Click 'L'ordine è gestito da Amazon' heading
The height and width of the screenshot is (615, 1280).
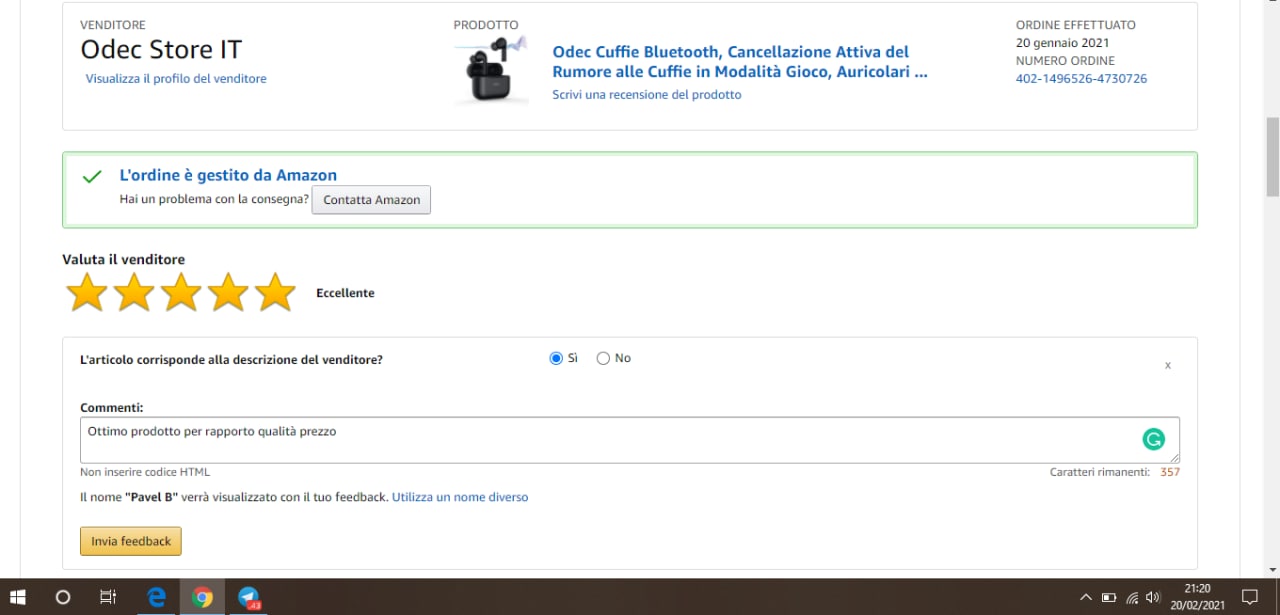(228, 175)
